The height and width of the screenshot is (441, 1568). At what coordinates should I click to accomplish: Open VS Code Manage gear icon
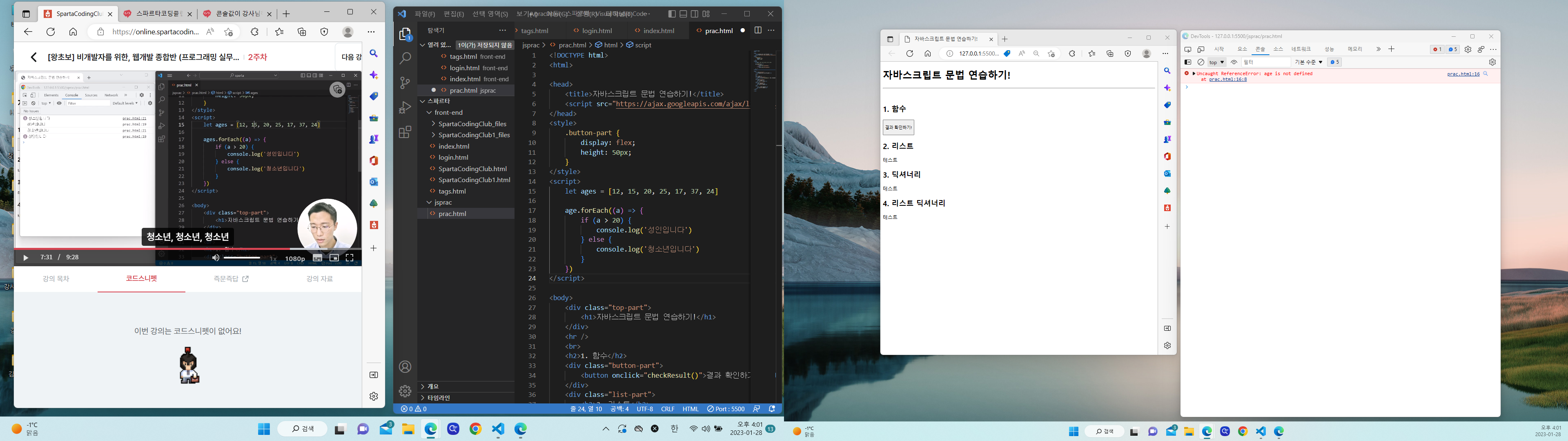[405, 391]
